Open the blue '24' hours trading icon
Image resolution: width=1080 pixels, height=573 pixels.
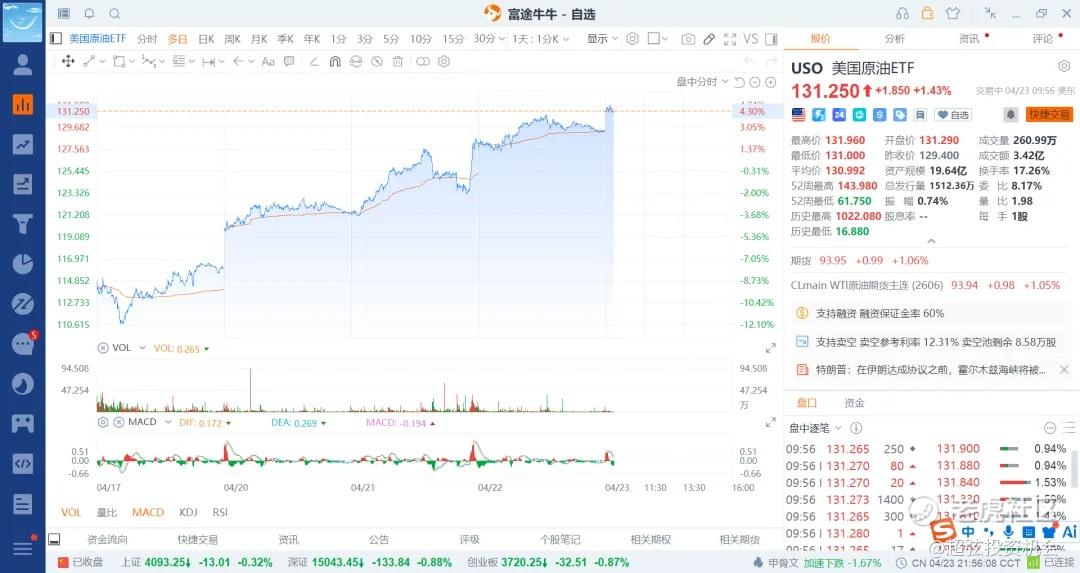[839, 115]
